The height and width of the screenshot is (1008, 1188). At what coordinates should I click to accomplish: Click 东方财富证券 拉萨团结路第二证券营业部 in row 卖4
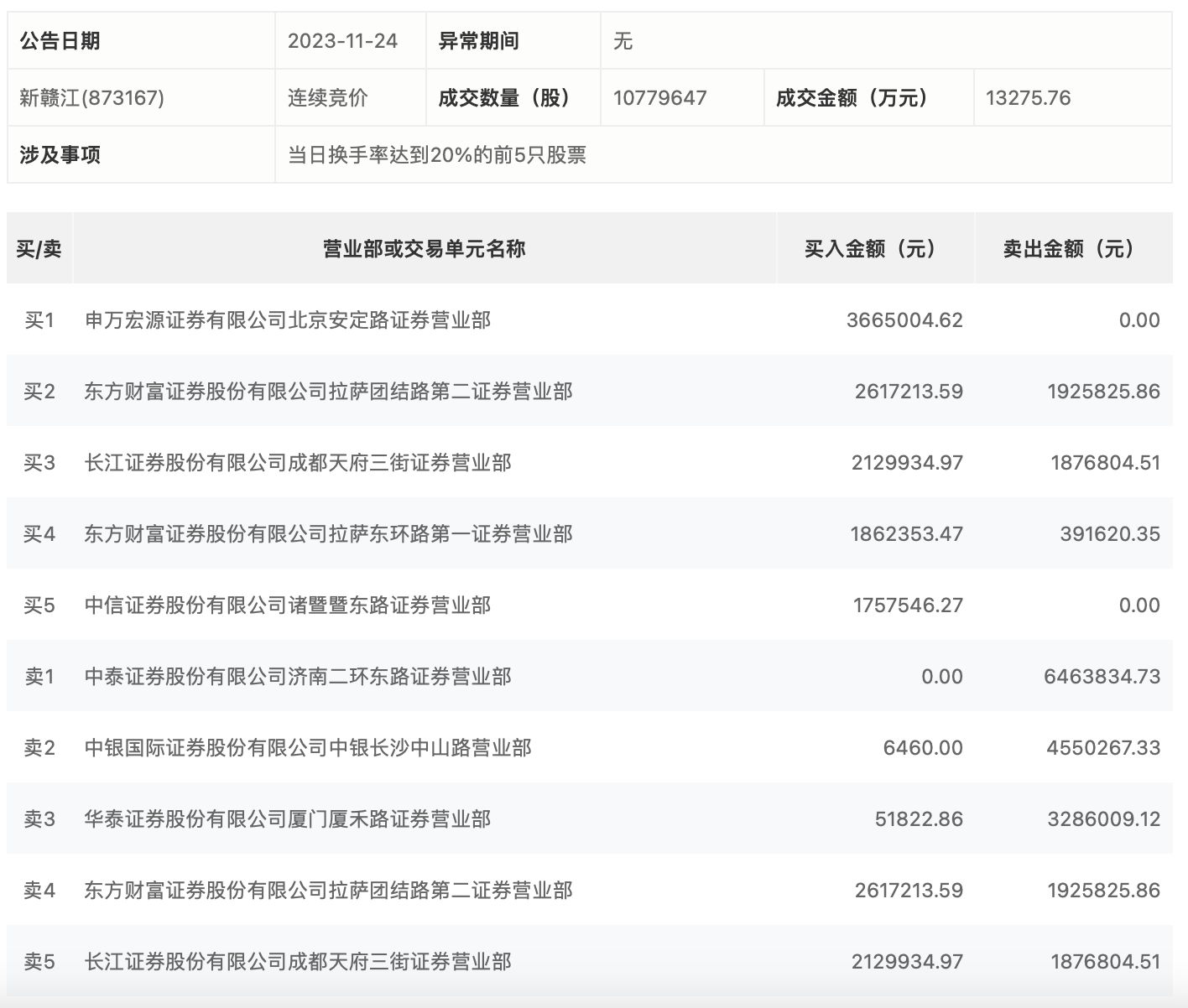(328, 890)
